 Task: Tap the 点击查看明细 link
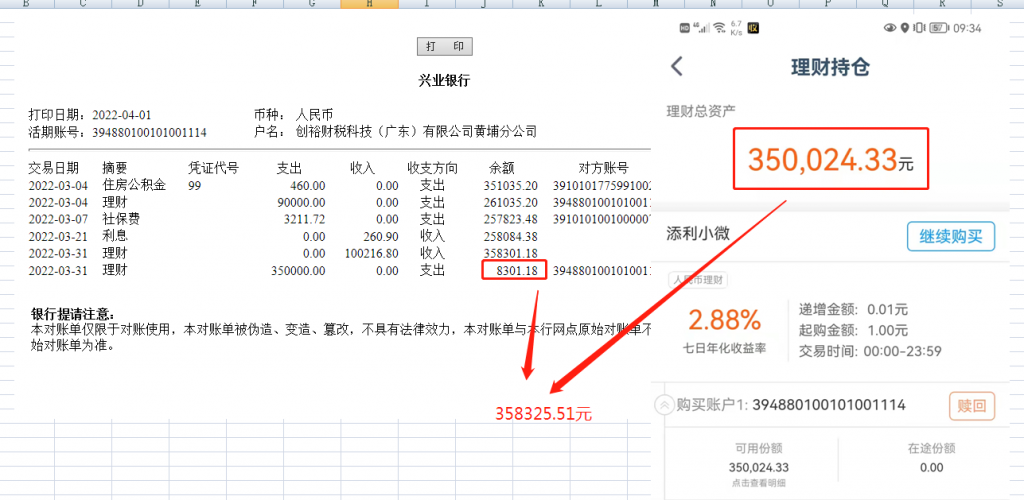pyautogui.click(x=760, y=484)
